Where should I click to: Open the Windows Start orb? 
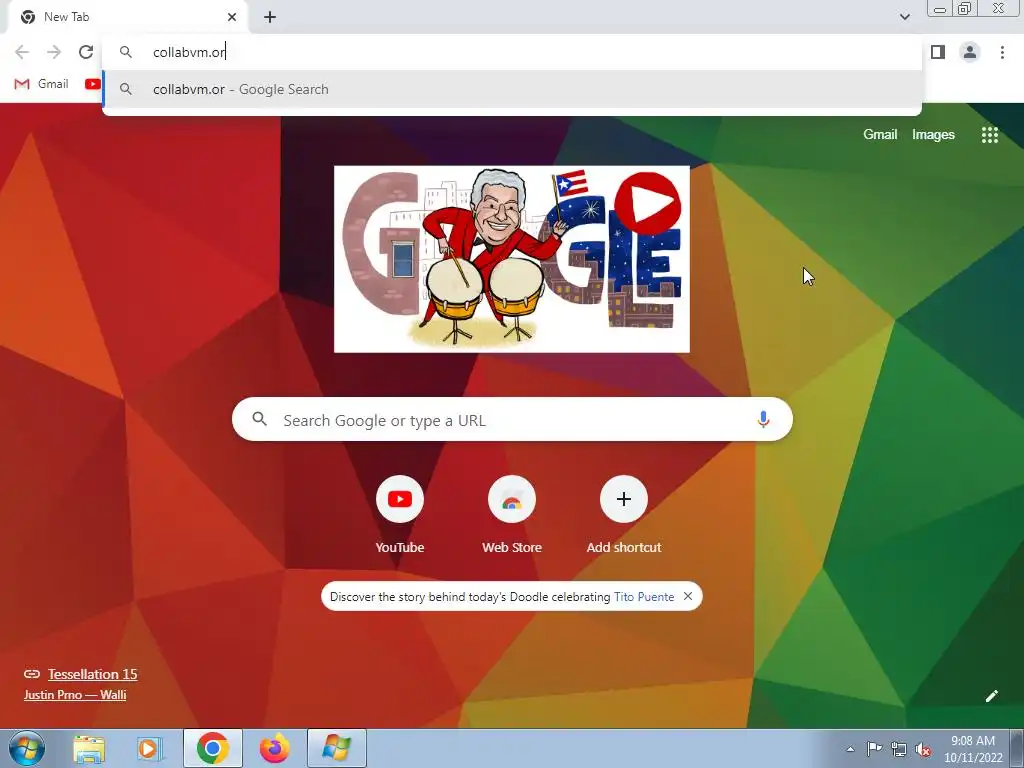(26, 748)
